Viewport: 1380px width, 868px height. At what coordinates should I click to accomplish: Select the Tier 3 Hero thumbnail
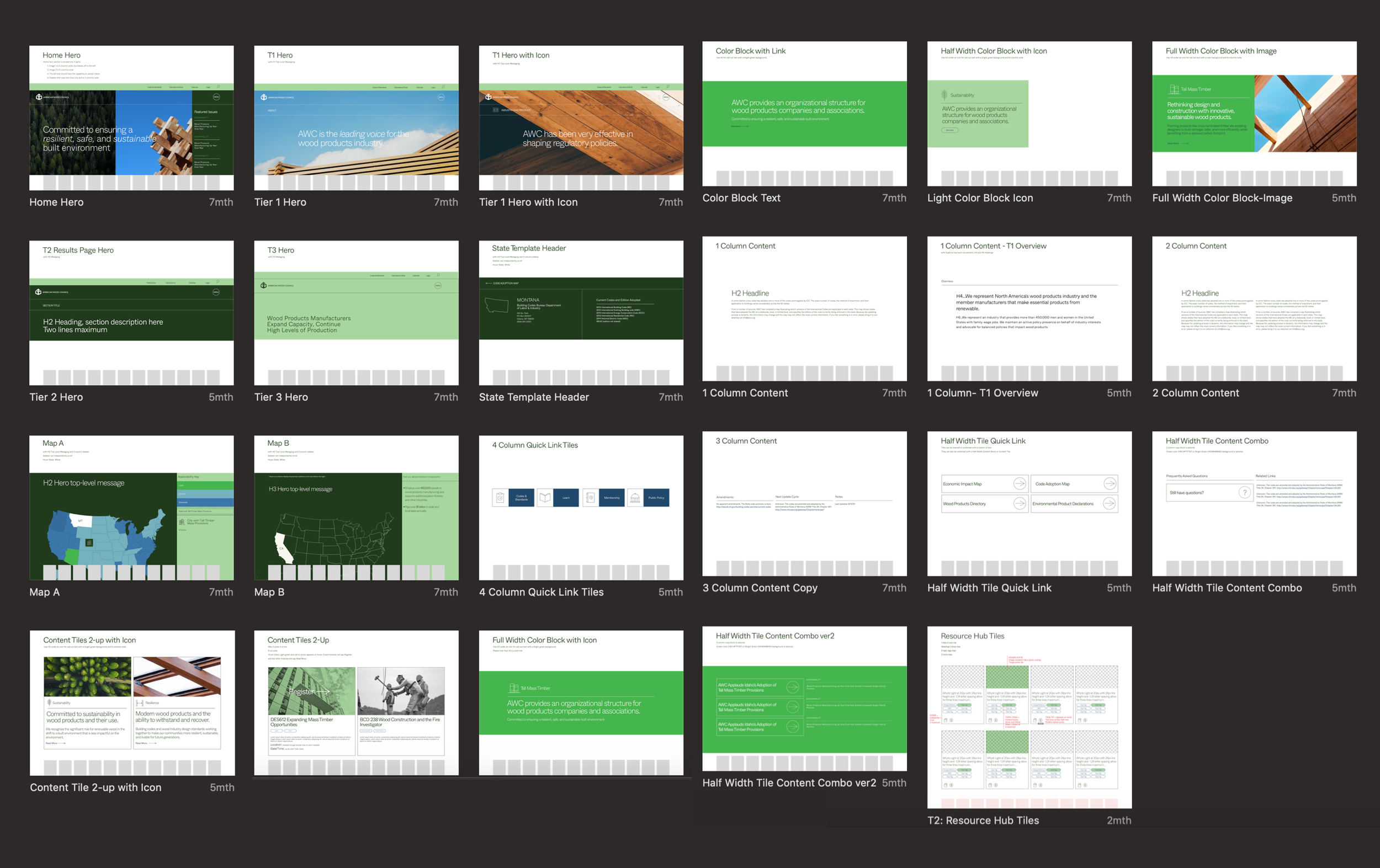click(x=356, y=312)
